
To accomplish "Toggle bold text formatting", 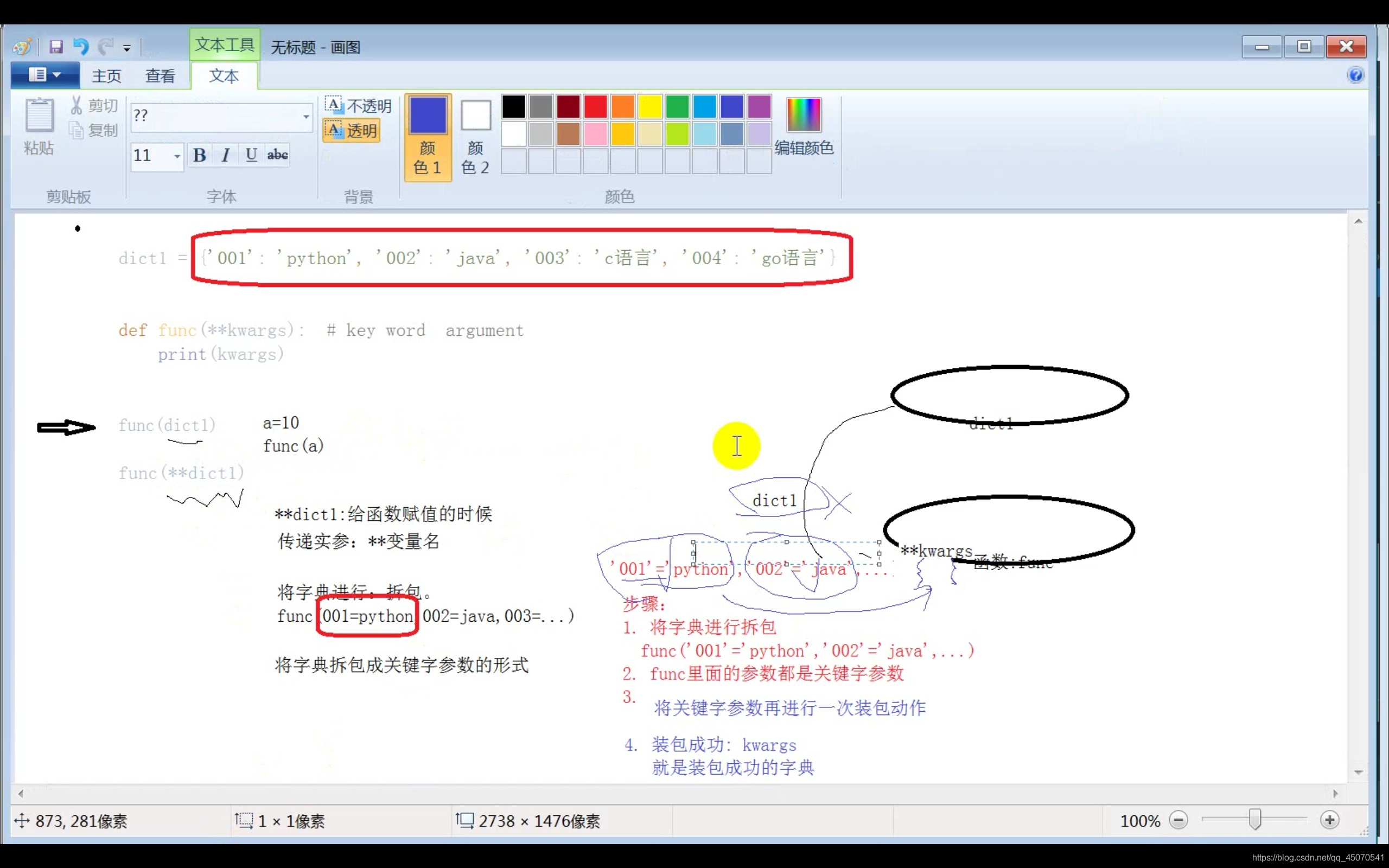I will [x=199, y=155].
